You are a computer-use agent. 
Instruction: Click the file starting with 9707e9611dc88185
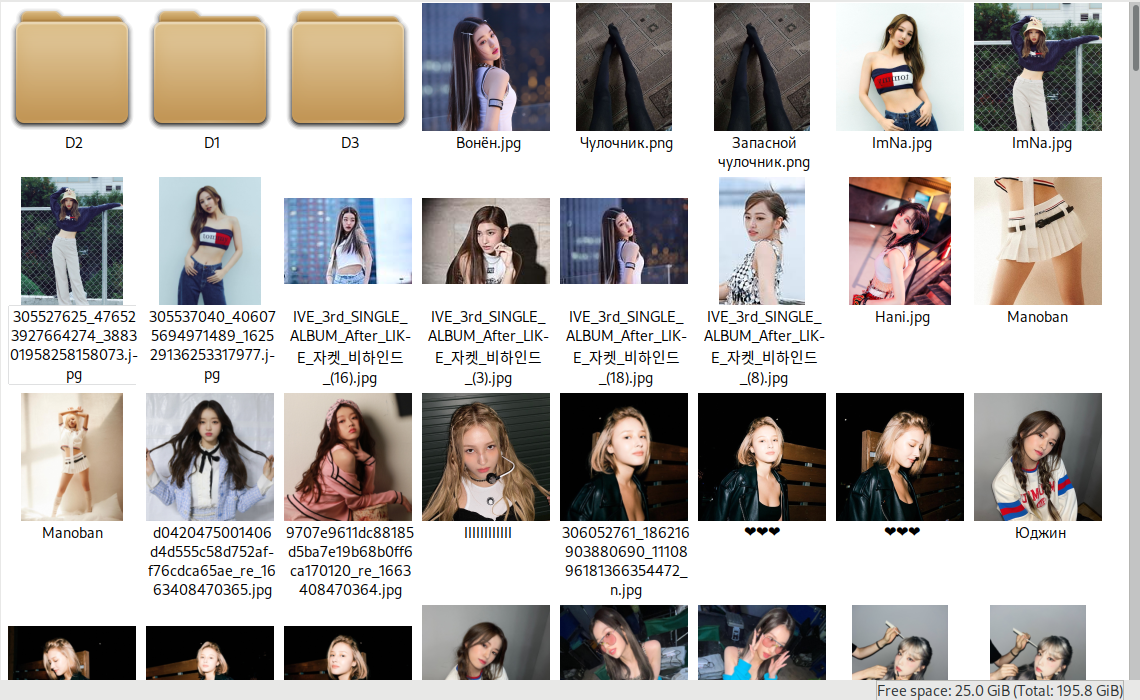click(x=348, y=457)
